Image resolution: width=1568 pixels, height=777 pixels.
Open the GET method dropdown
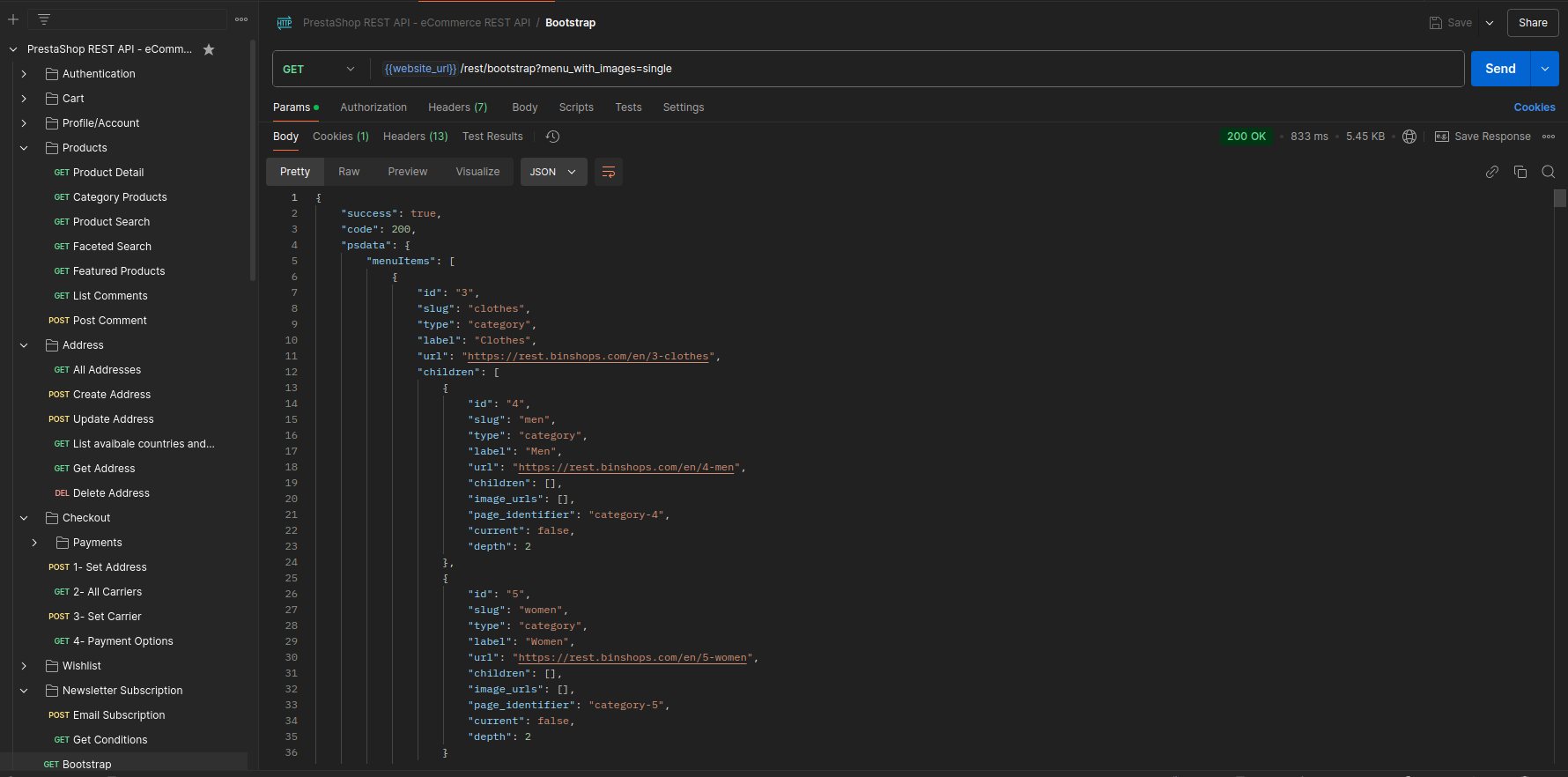coord(319,69)
